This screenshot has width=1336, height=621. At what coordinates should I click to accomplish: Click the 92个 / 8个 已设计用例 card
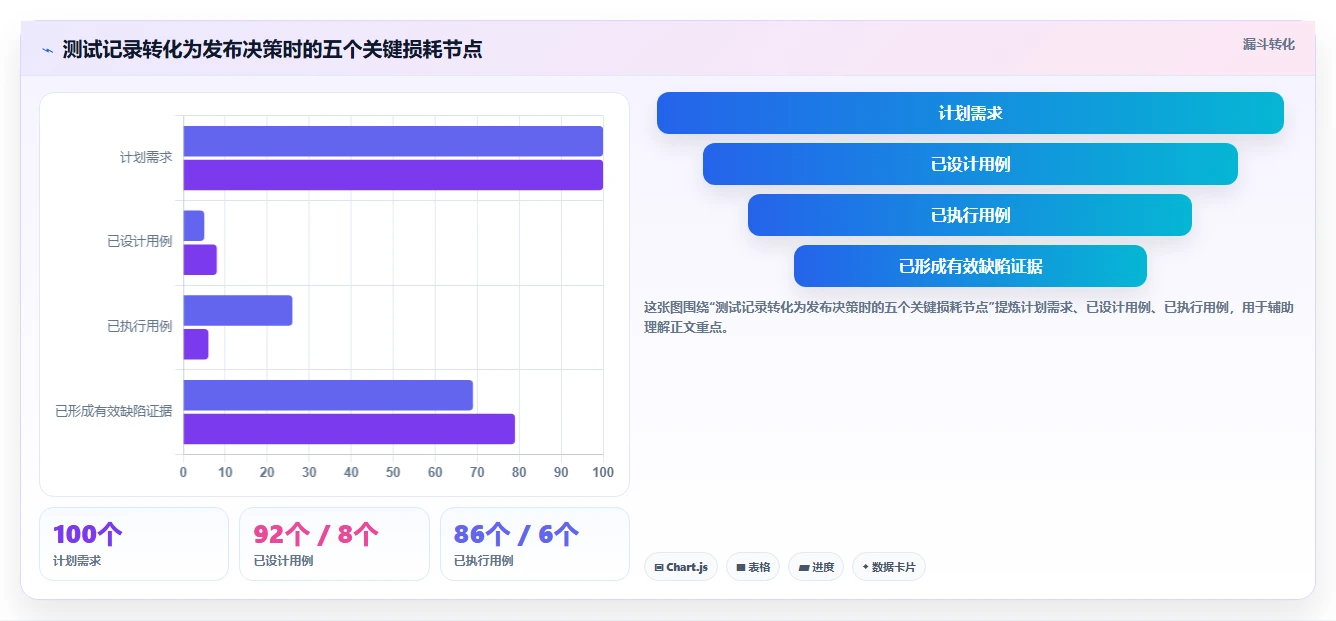click(334, 544)
